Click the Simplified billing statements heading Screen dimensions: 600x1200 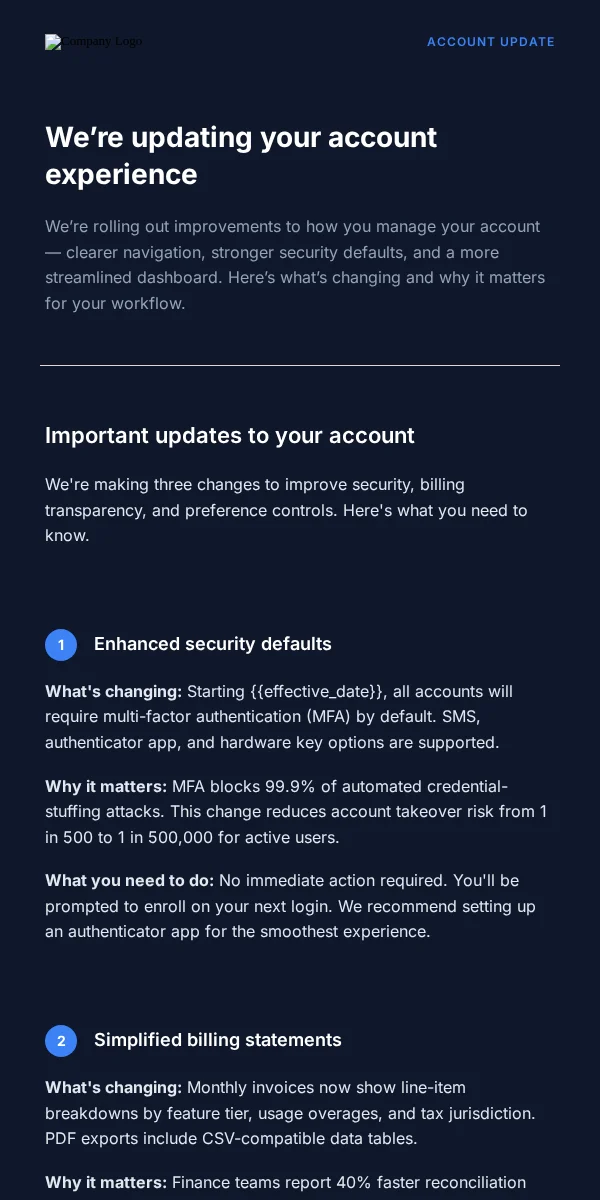[x=218, y=1040]
